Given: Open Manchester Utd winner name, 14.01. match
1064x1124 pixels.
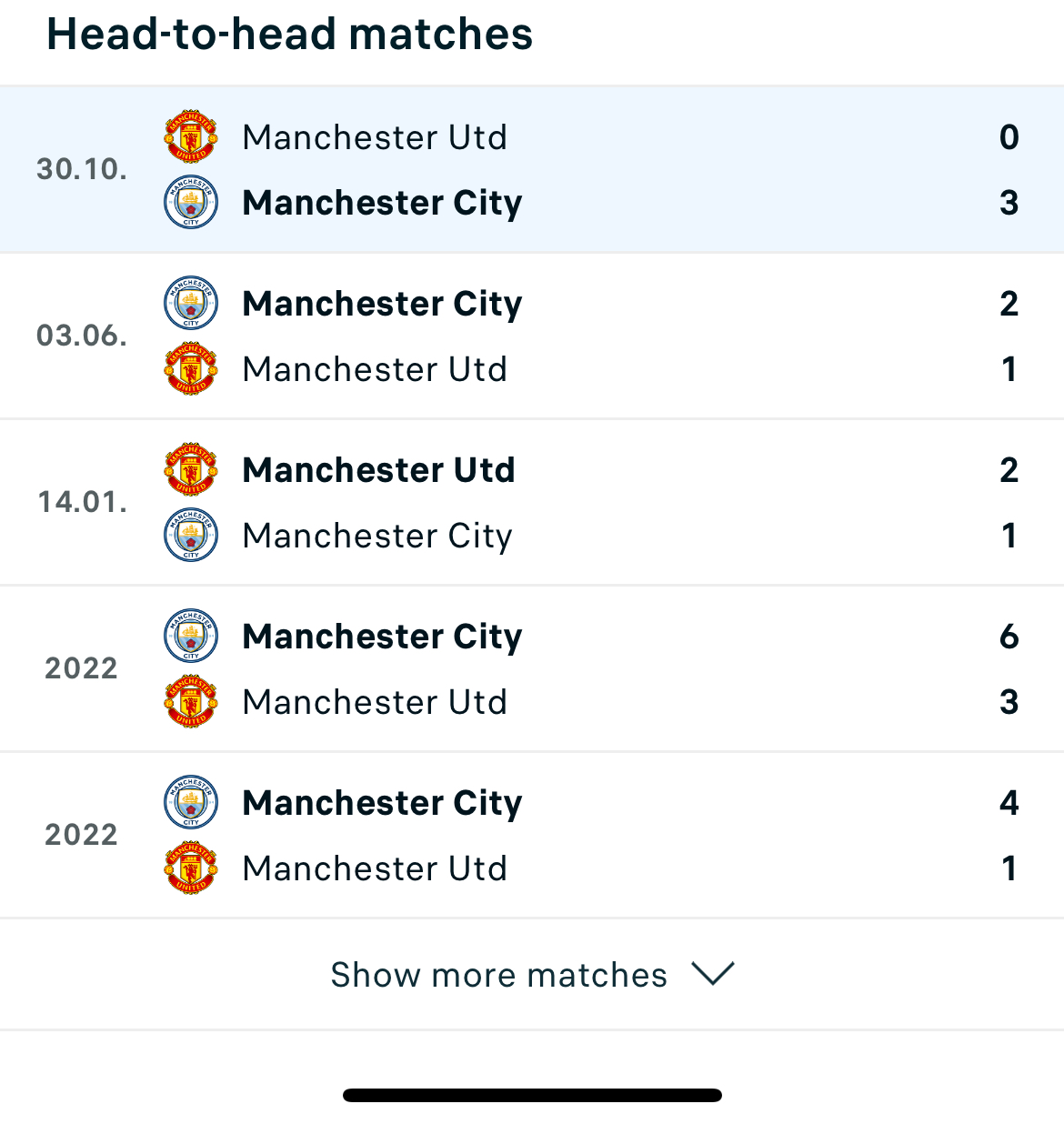Looking at the screenshot, I should point(378,470).
